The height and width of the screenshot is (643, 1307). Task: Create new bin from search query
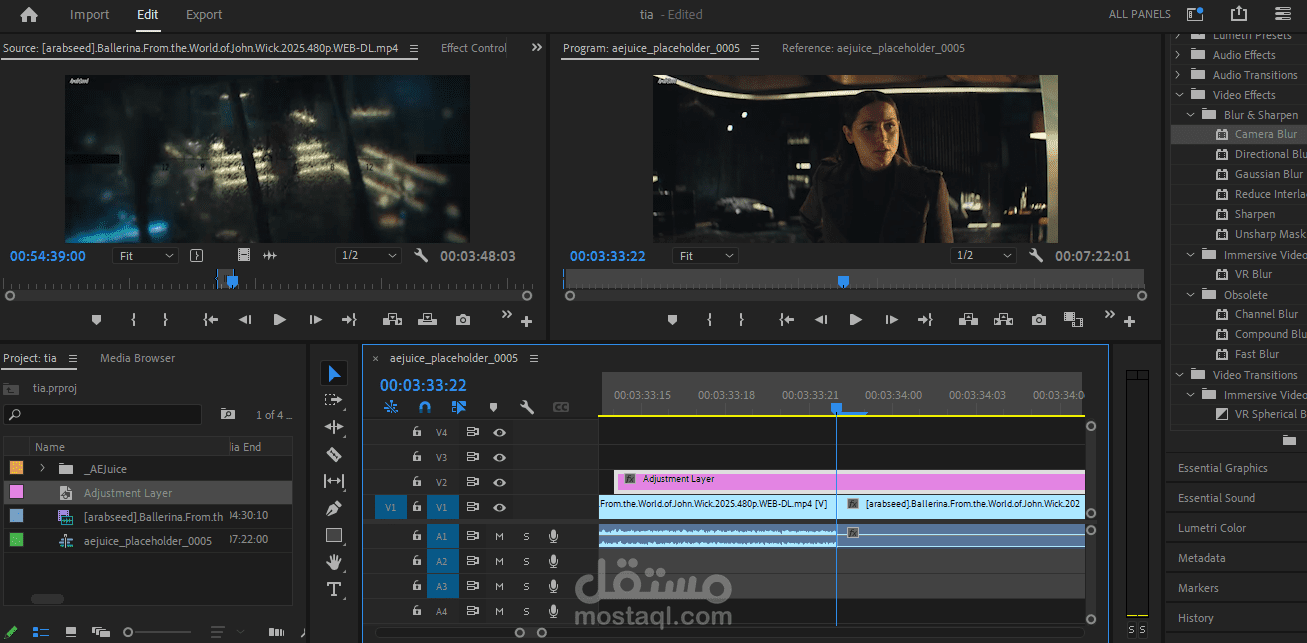[228, 414]
